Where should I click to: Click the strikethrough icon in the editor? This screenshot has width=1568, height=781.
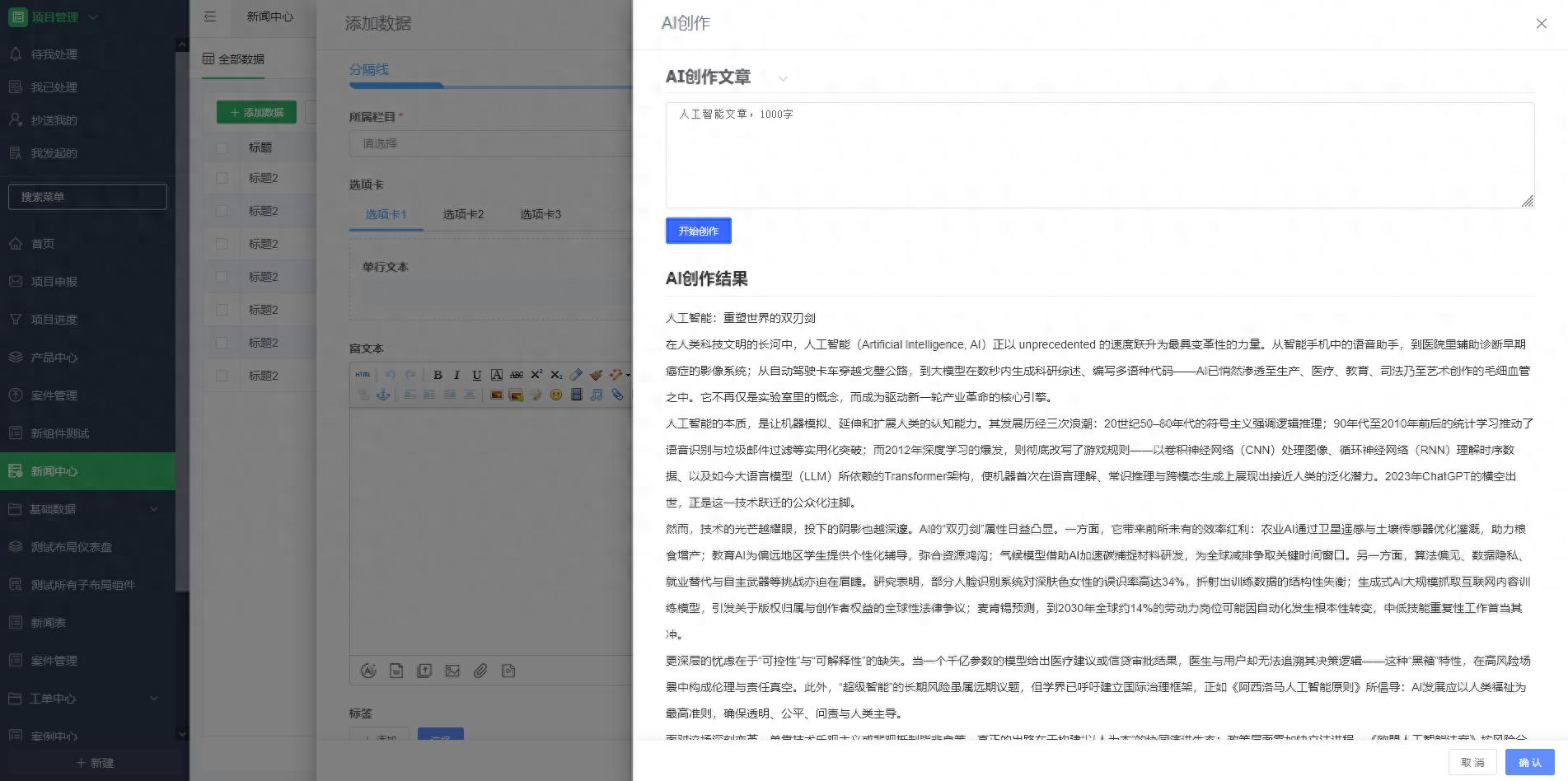click(517, 375)
